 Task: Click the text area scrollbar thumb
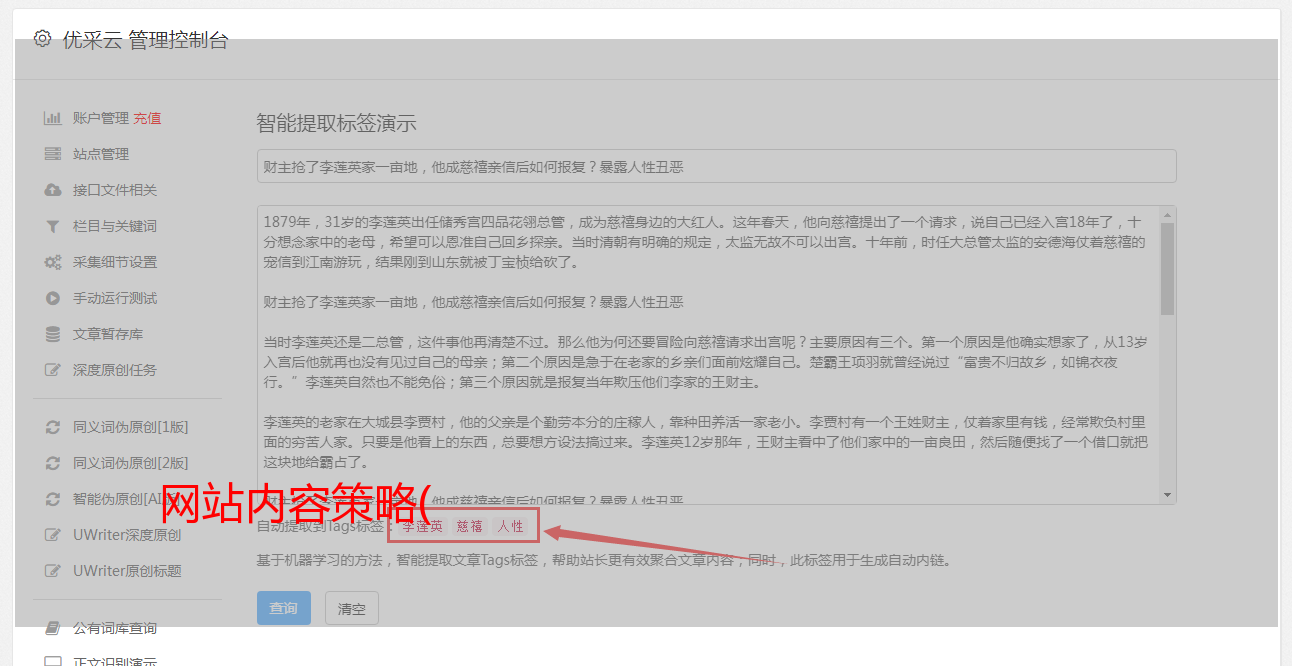[1167, 269]
